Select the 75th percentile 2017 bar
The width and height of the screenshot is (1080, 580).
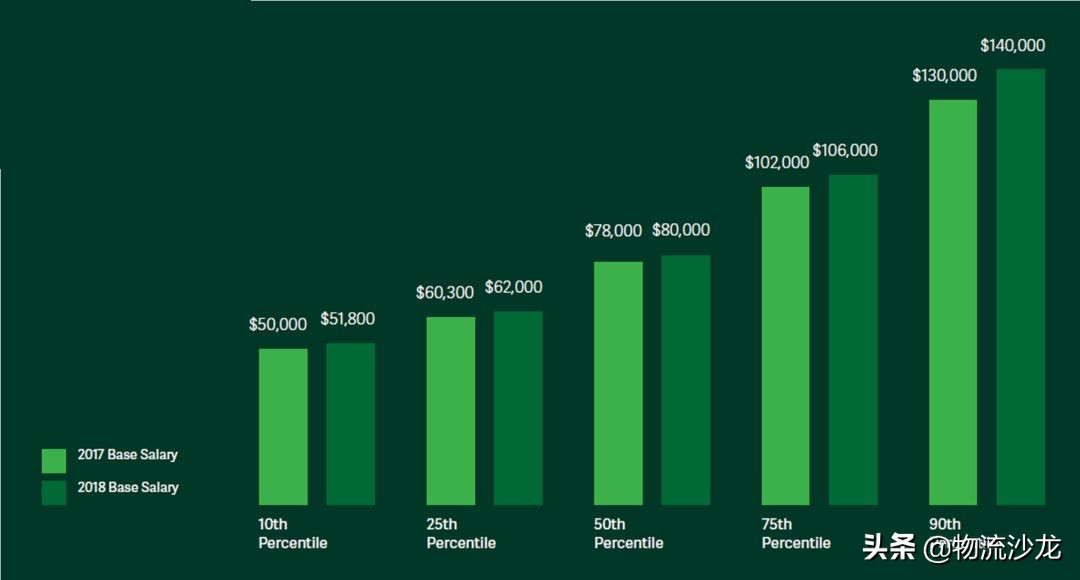[785, 346]
